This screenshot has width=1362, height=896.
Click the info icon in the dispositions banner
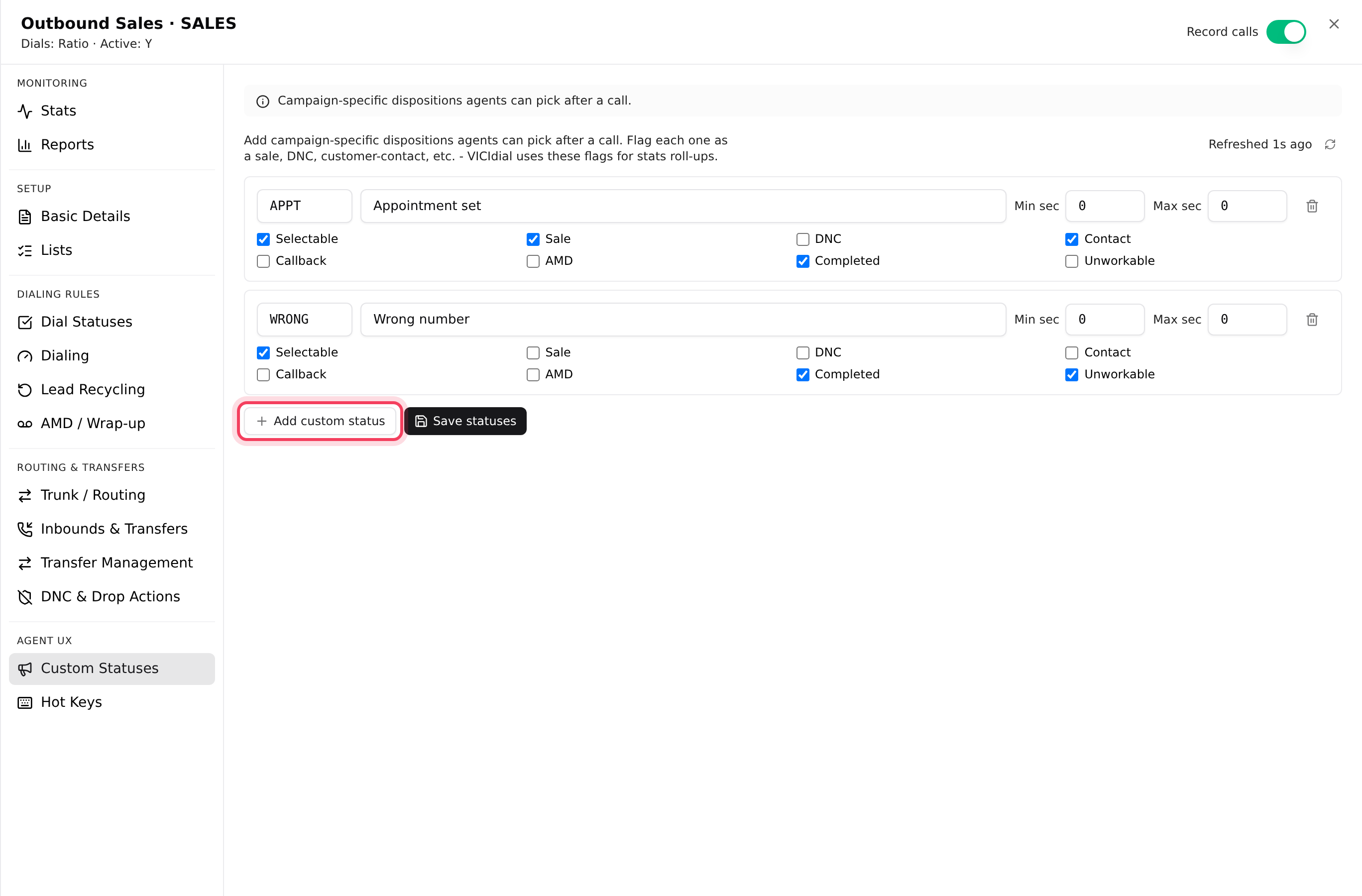click(x=263, y=101)
